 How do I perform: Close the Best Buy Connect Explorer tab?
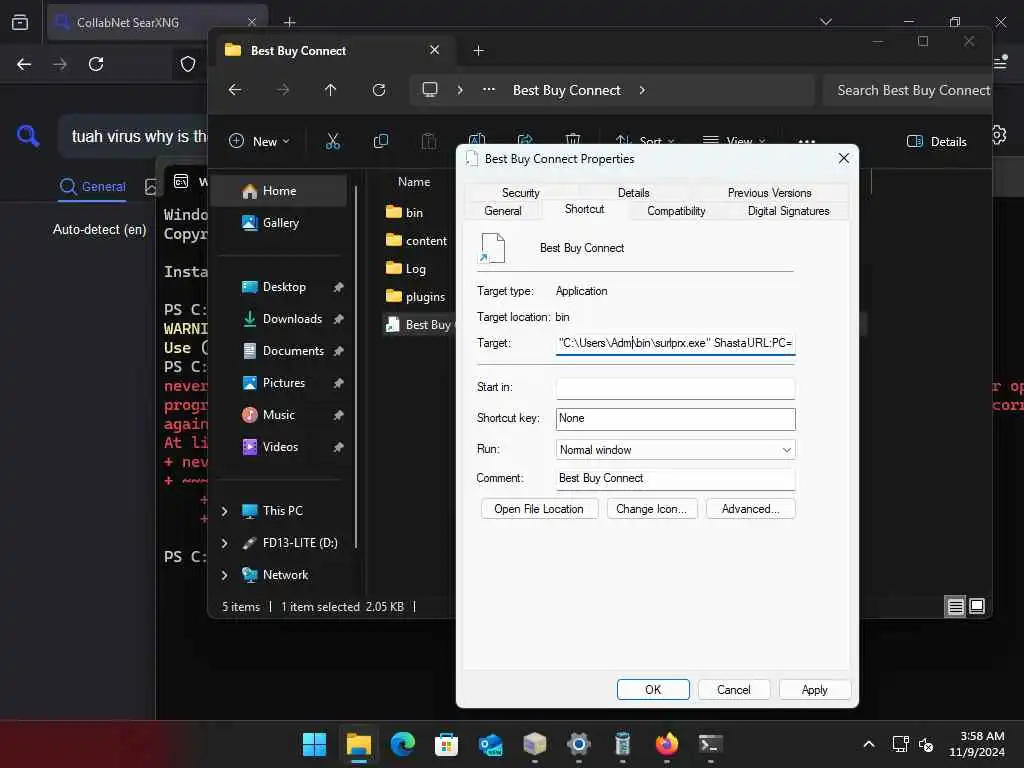pyautogui.click(x=434, y=50)
